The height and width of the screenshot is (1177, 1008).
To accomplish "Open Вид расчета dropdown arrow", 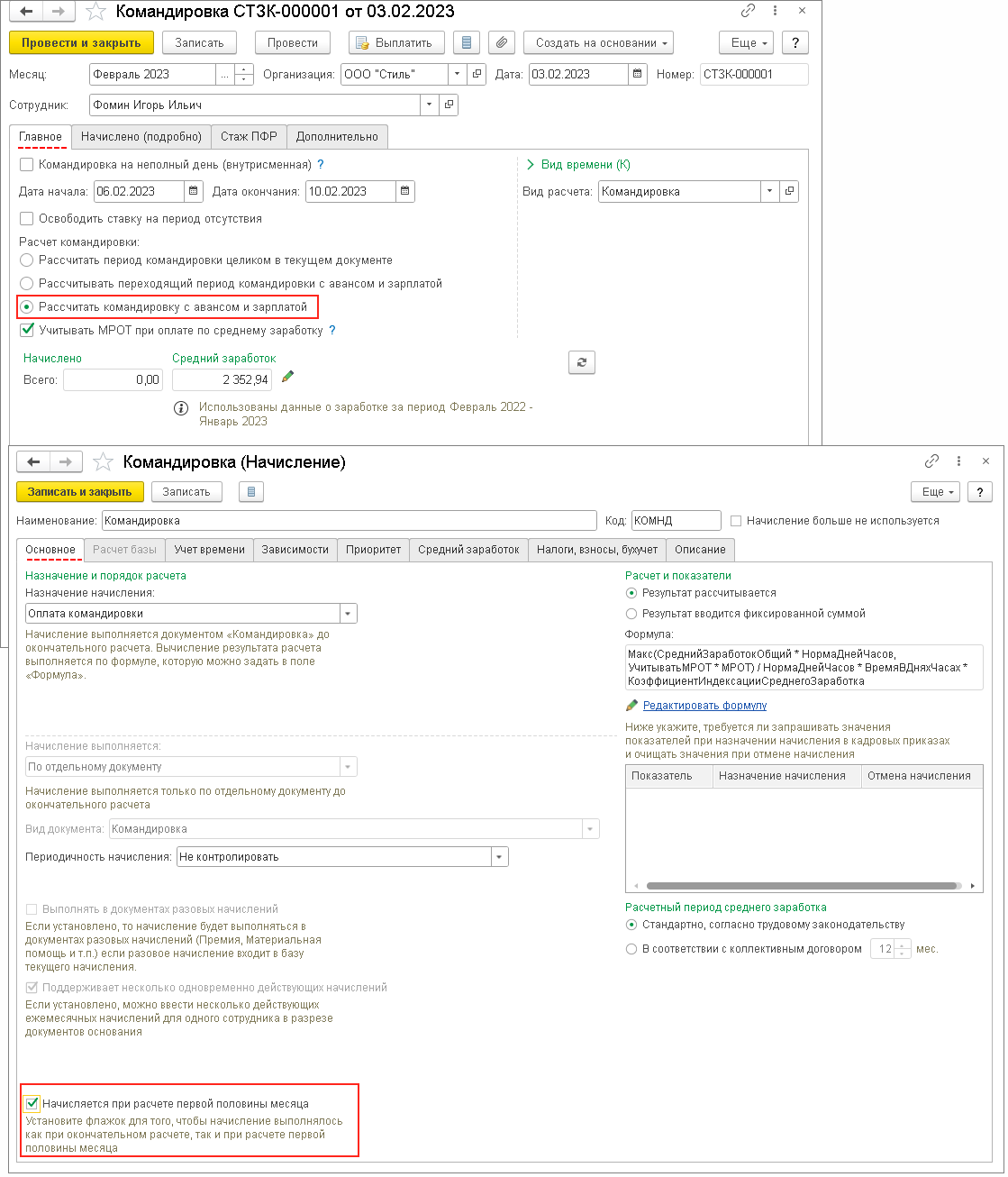I will [769, 191].
